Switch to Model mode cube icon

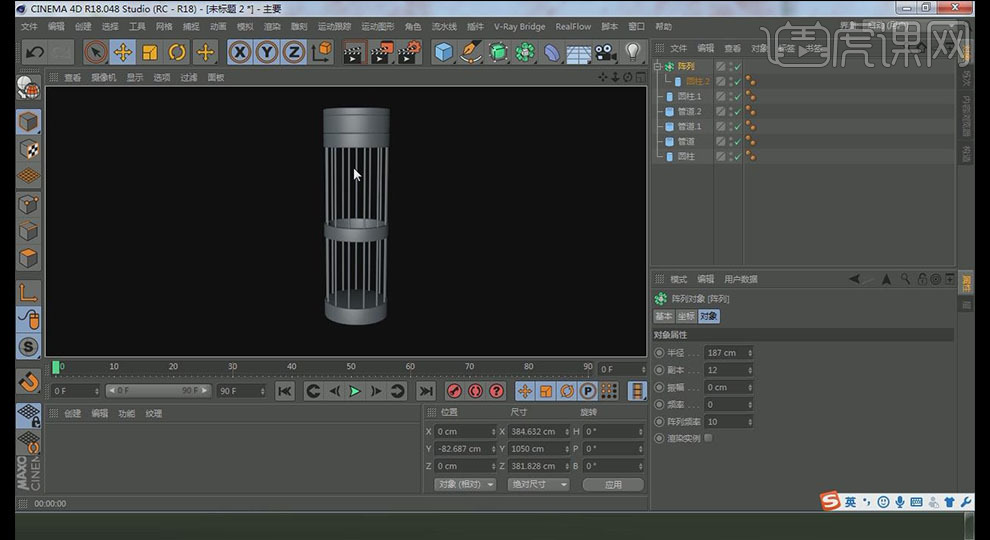tap(28, 121)
